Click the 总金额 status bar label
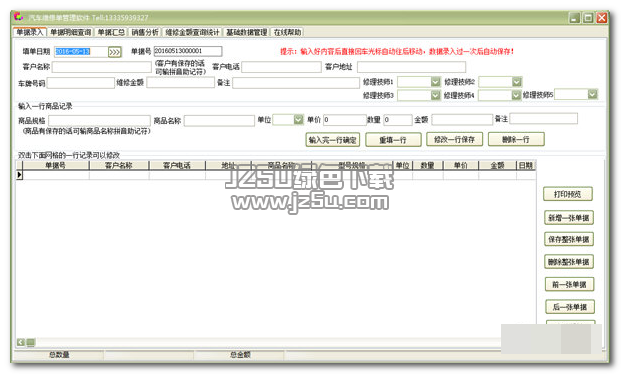The height and width of the screenshot is (374, 621). tap(240, 355)
